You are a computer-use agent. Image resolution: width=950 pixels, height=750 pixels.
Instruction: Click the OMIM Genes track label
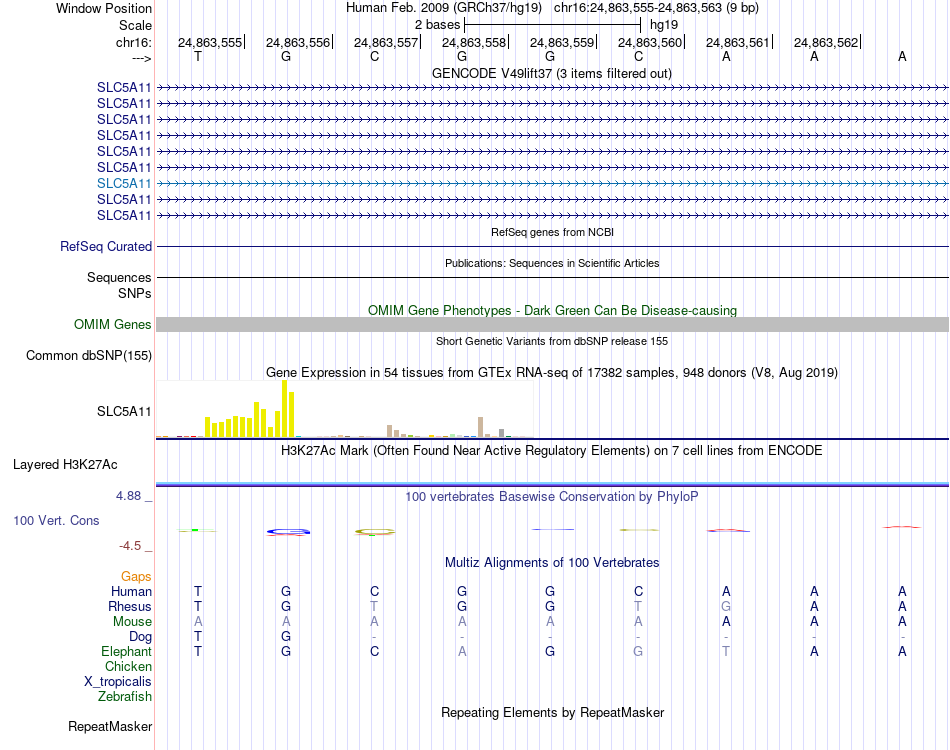pos(112,325)
